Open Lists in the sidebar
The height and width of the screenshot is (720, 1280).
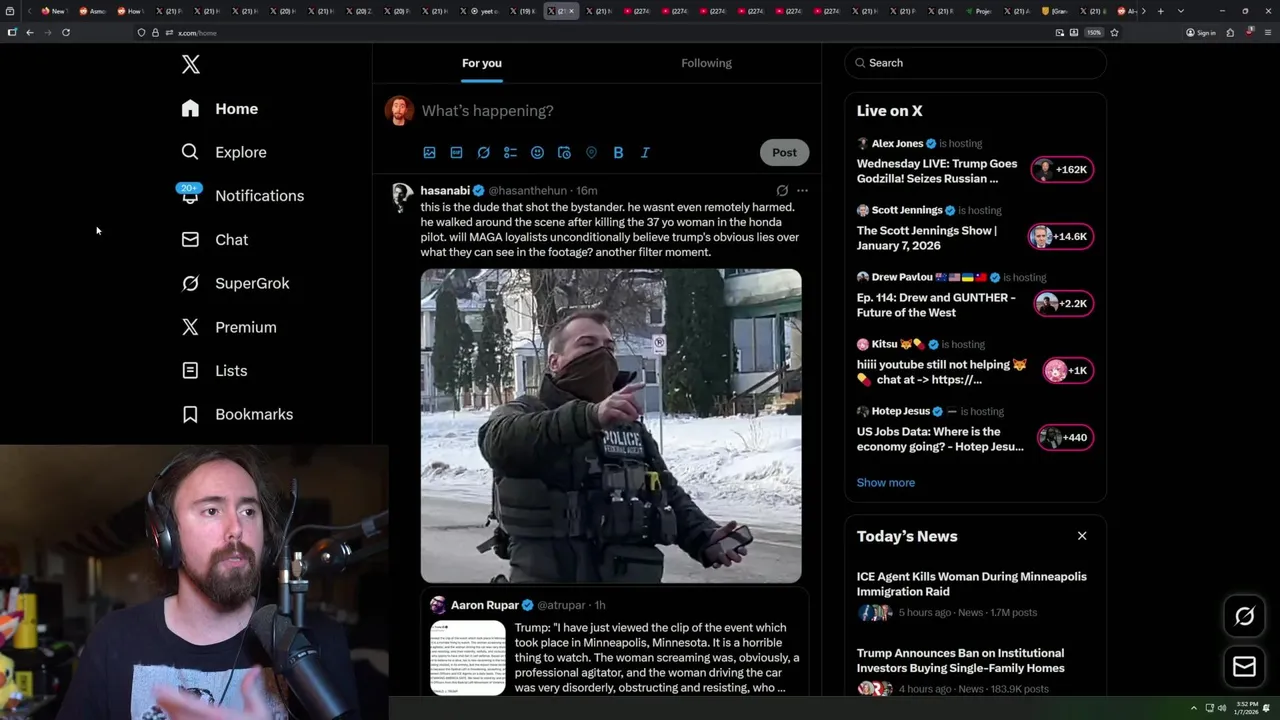214,371
